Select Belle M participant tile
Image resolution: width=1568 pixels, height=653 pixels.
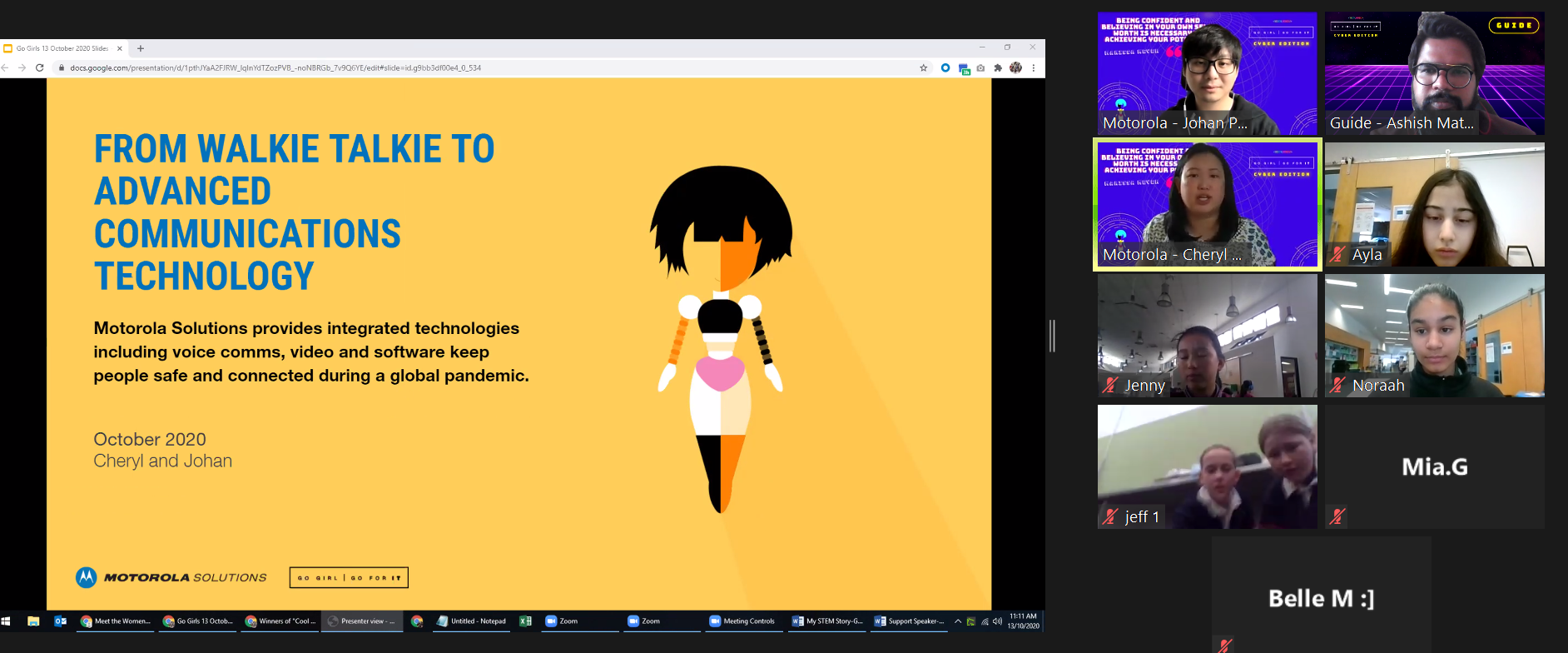click(1321, 595)
